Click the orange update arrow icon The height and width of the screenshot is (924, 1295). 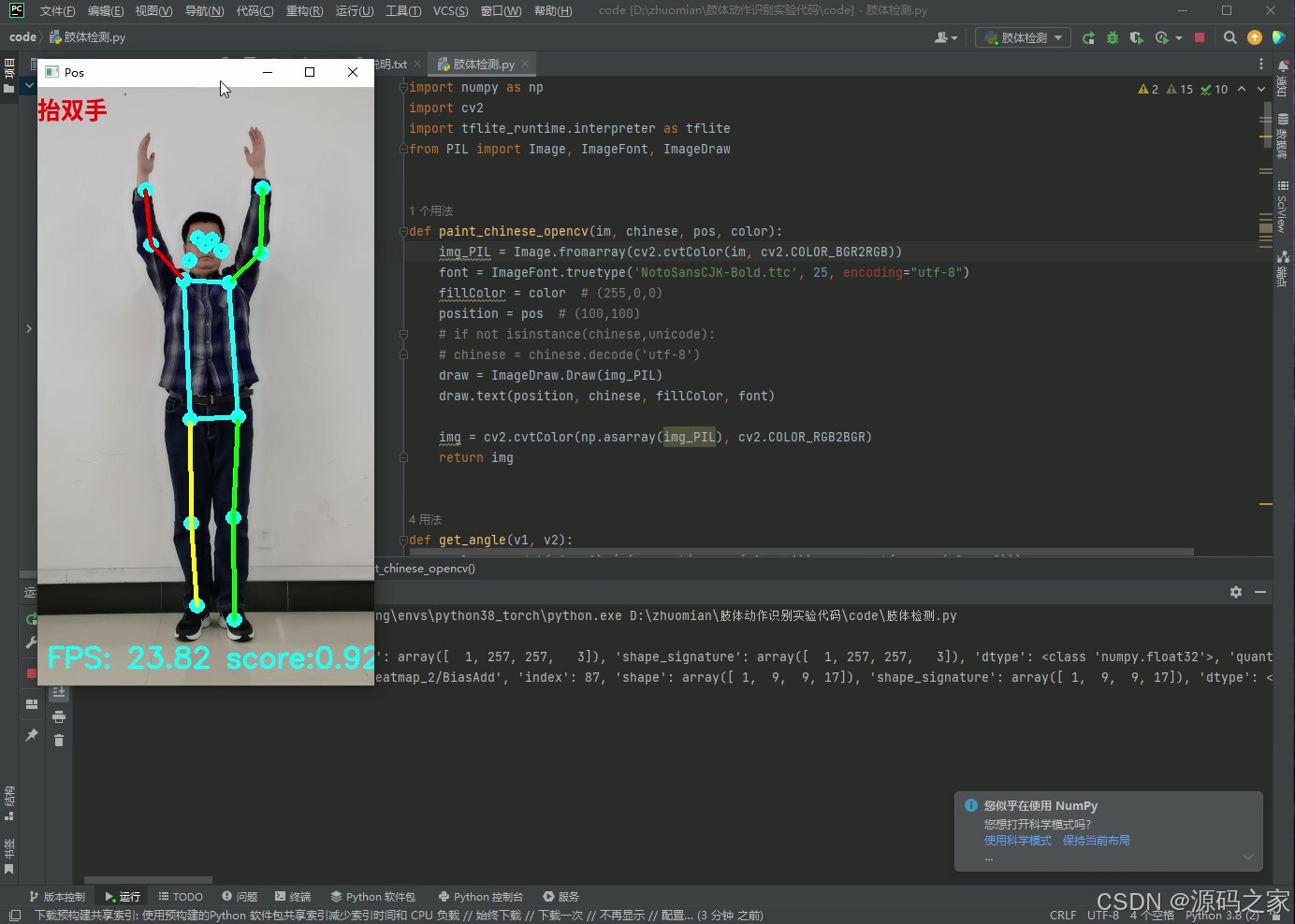tap(1255, 37)
